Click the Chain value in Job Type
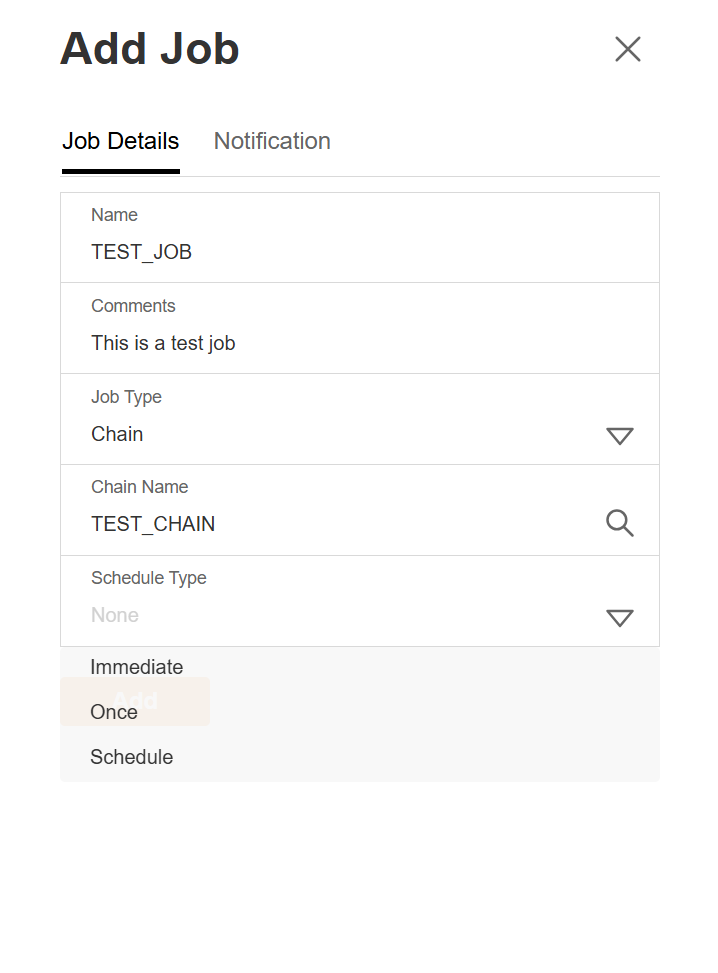The image size is (718, 973). click(x=117, y=434)
